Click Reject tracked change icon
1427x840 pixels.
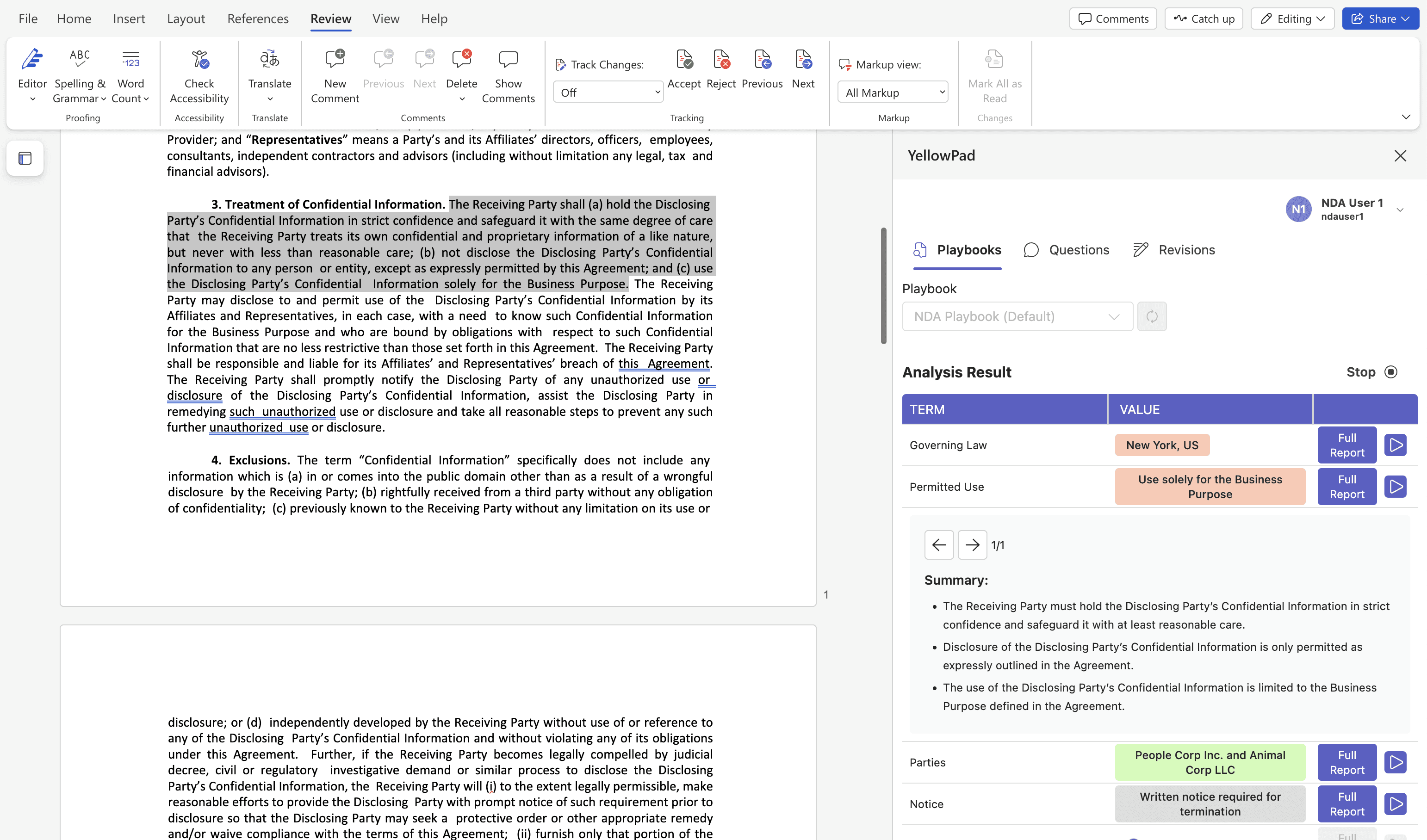(721, 60)
